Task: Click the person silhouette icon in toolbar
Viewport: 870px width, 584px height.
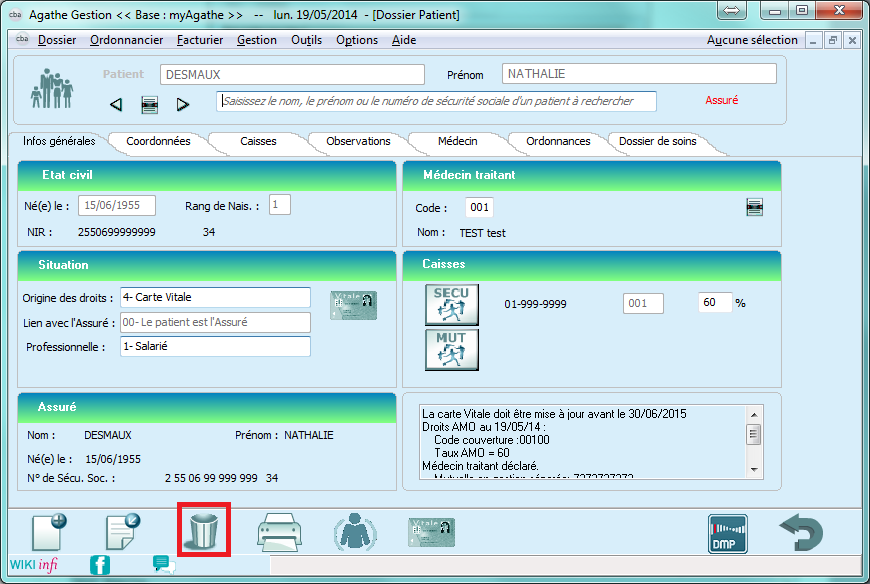Action: click(355, 532)
